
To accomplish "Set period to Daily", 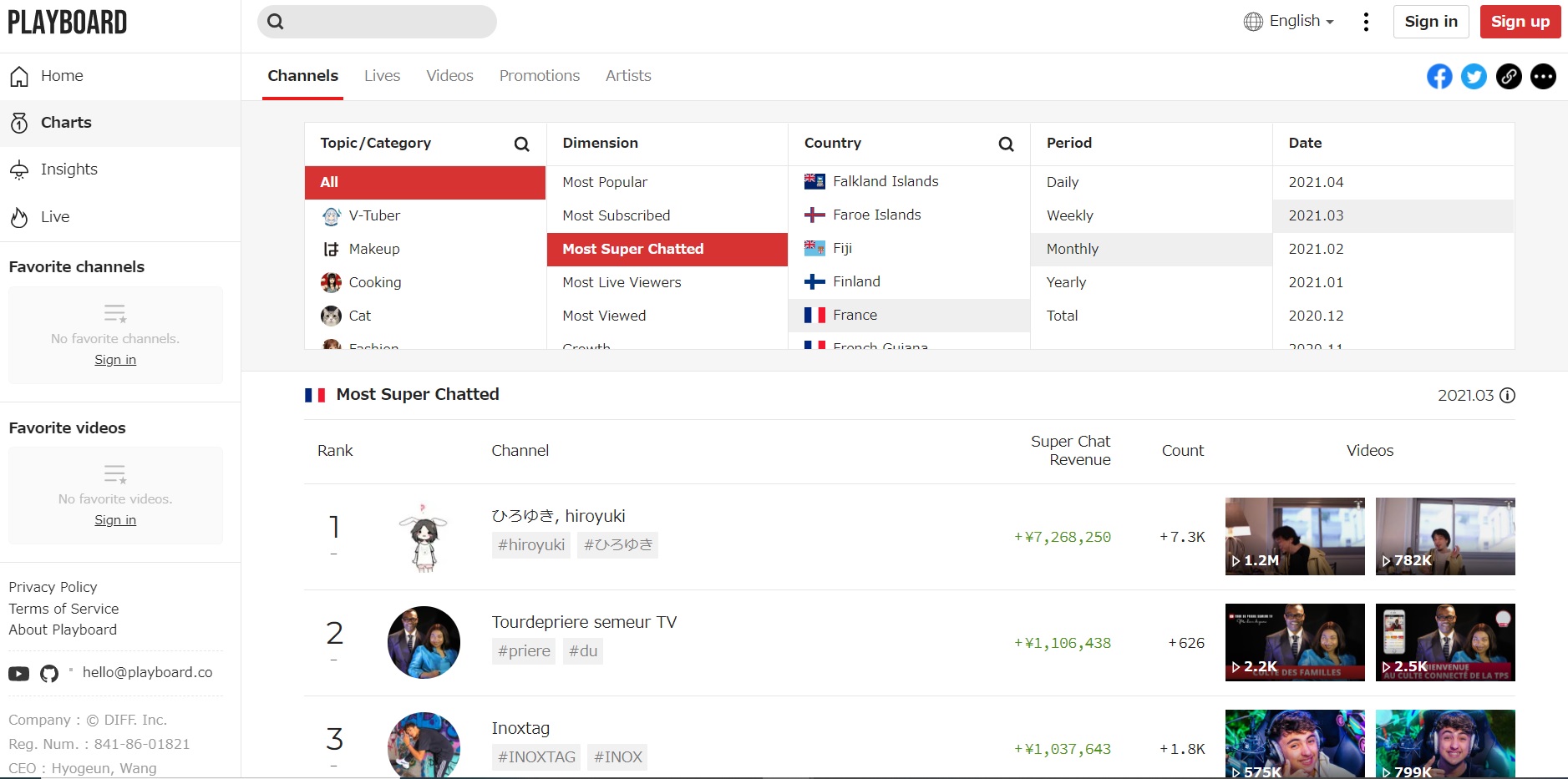I will (x=1151, y=182).
